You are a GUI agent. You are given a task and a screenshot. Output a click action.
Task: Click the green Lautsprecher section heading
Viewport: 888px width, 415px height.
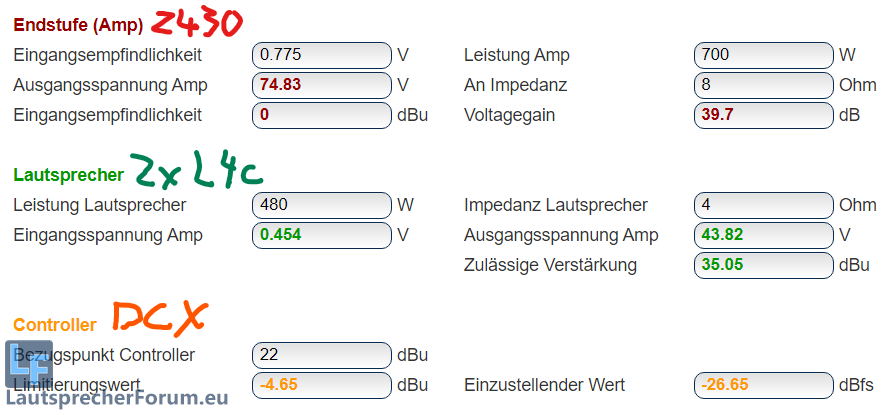pyautogui.click(x=68, y=175)
